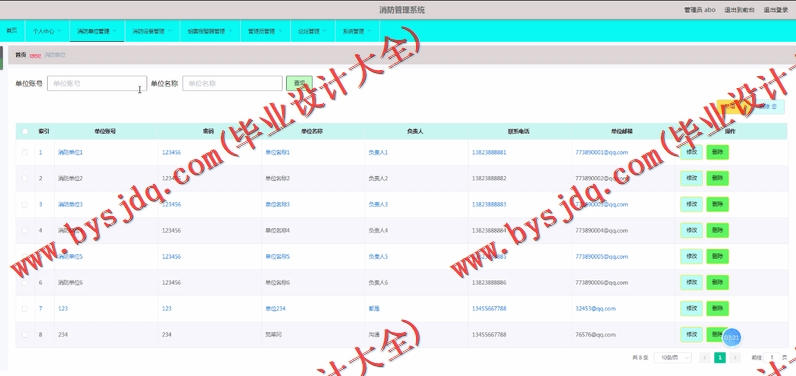The image size is (796, 376).
Task: Click email 32453@qq.com
Action: coord(595,309)
